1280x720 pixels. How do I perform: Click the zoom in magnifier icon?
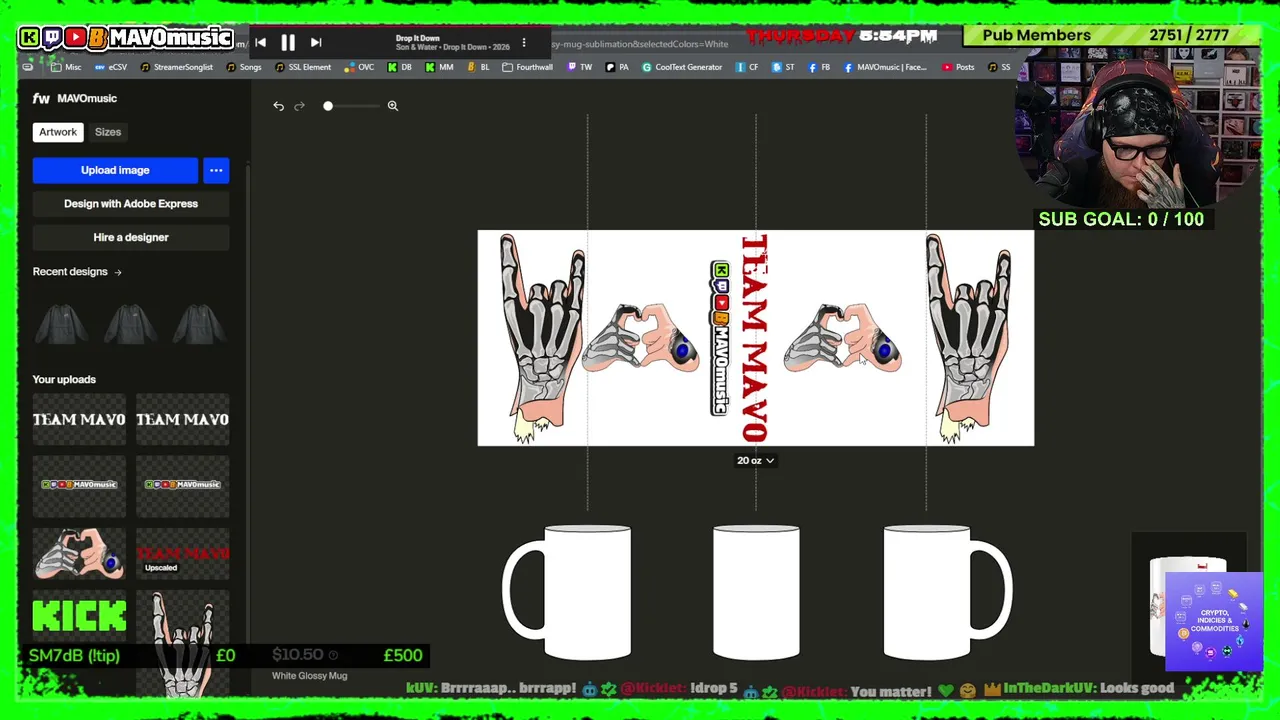point(393,106)
